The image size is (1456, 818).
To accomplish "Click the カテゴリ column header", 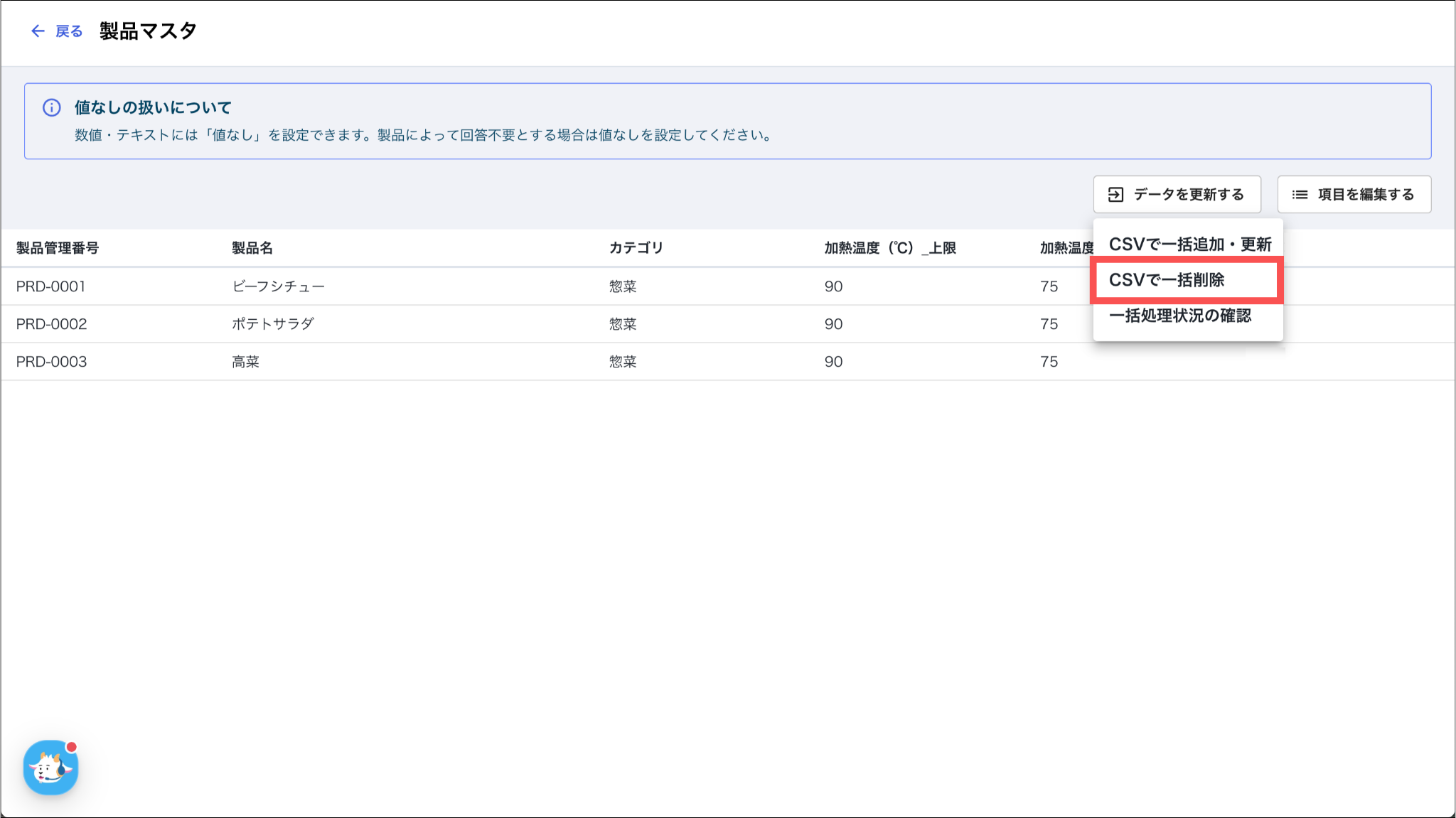I will point(636,248).
